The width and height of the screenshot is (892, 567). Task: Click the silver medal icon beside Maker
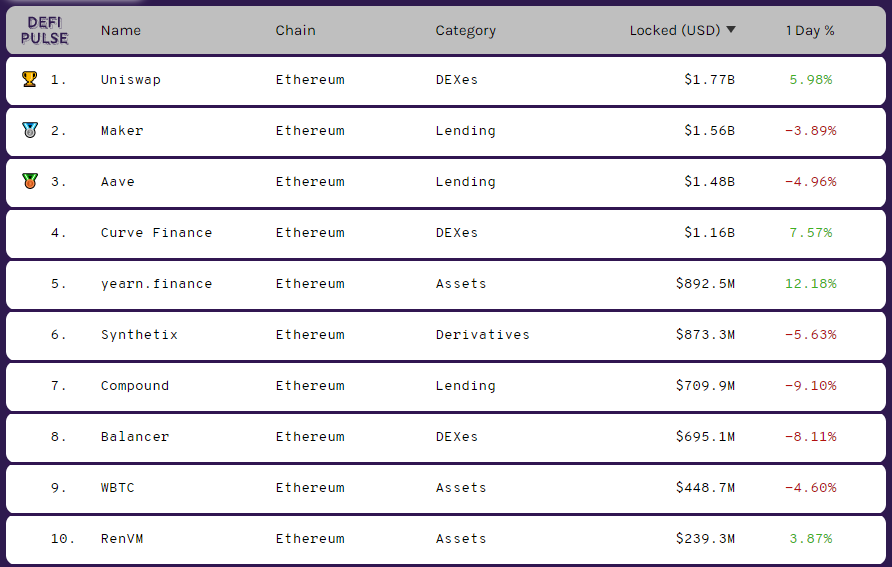30,130
